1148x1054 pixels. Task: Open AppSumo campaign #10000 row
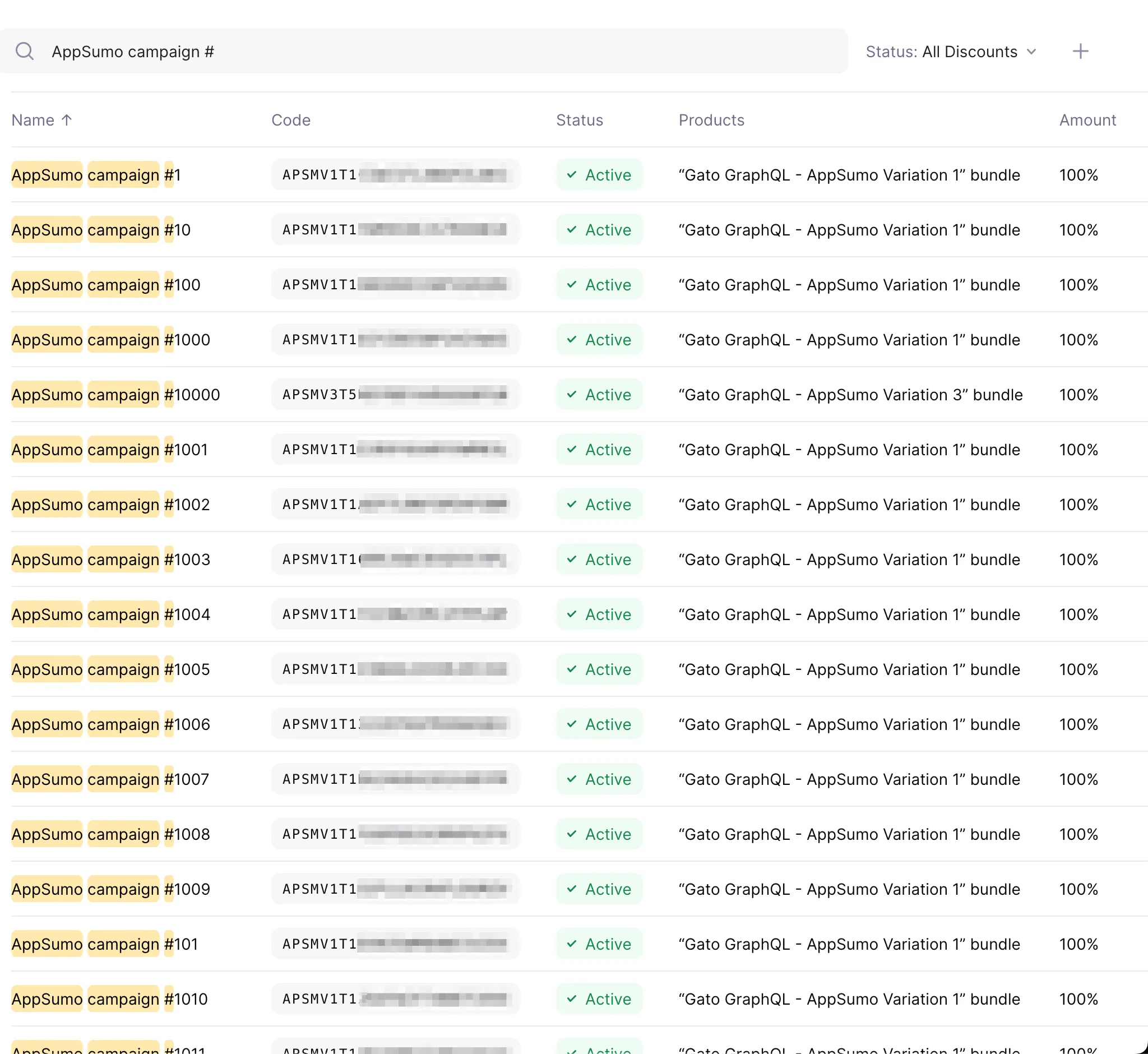point(580,395)
